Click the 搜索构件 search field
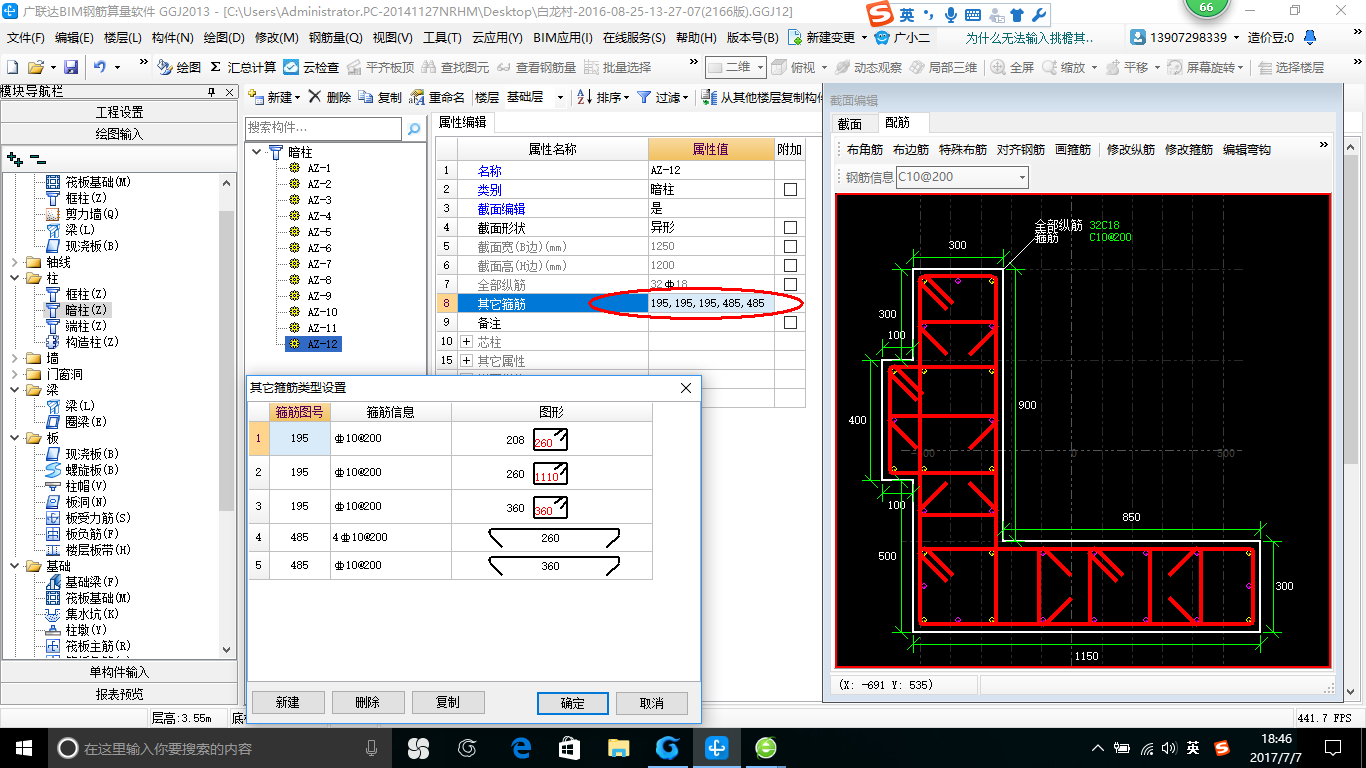Screen dimensions: 1366x768 tap(324, 129)
